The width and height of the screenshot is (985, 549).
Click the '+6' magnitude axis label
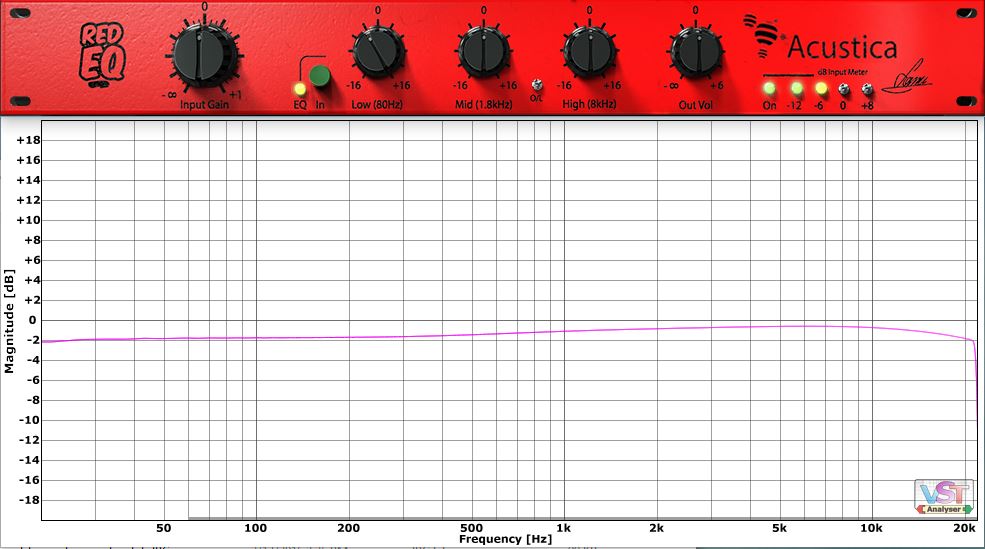click(32, 260)
